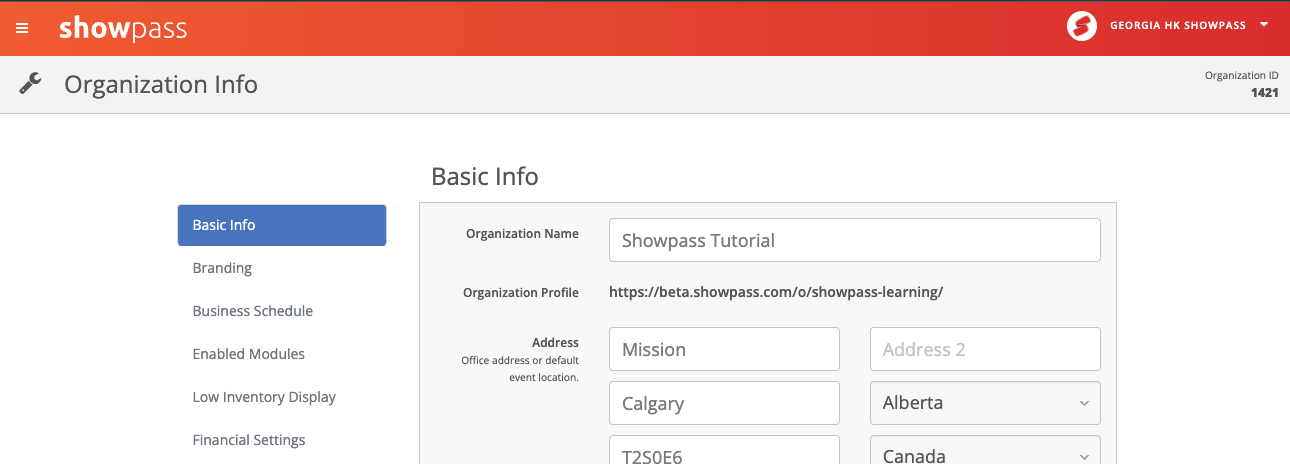The width and height of the screenshot is (1290, 464).
Task: Open Low Inventory Display settings
Action: [264, 397]
